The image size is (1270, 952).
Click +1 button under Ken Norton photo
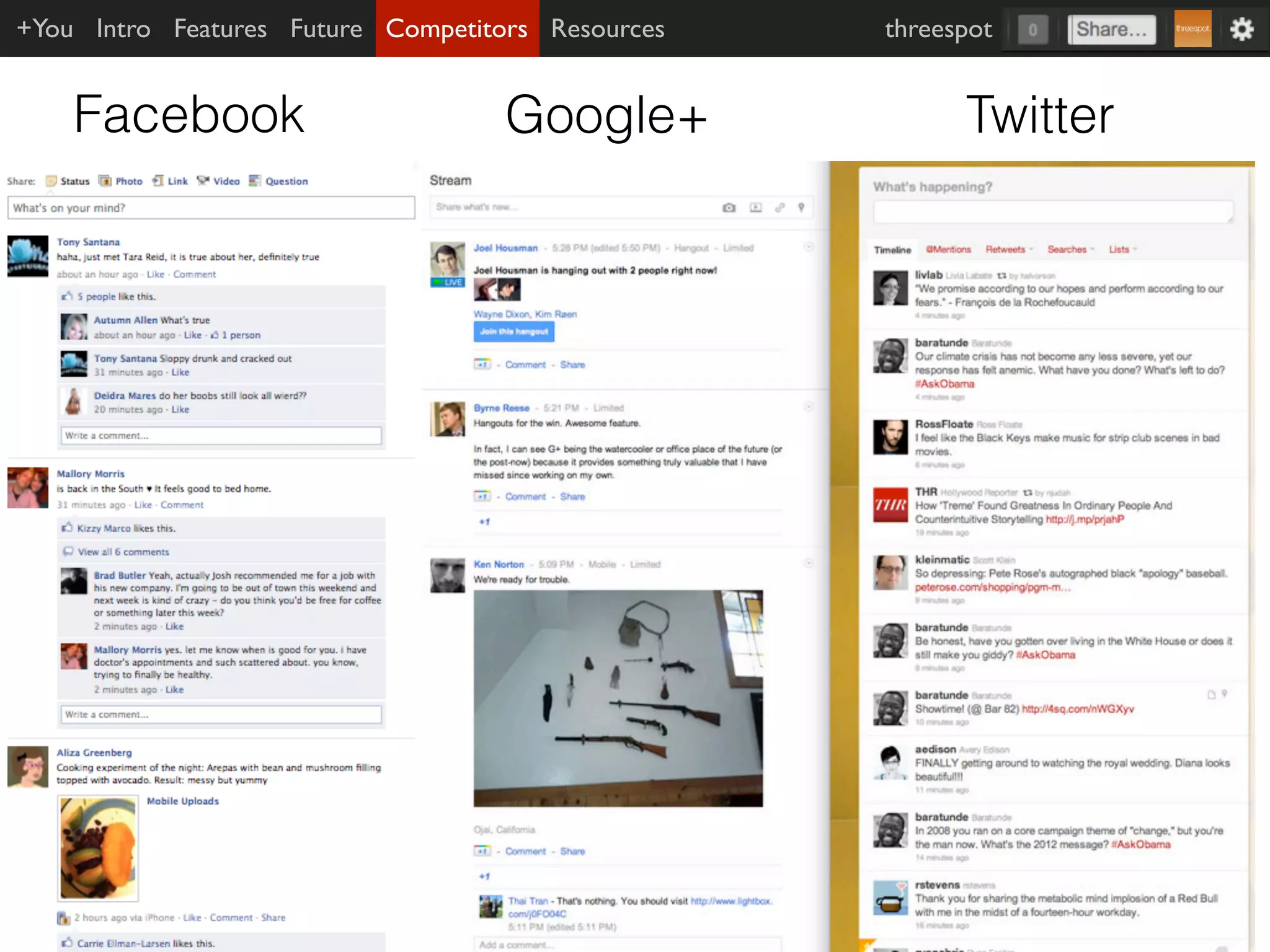coord(482,851)
